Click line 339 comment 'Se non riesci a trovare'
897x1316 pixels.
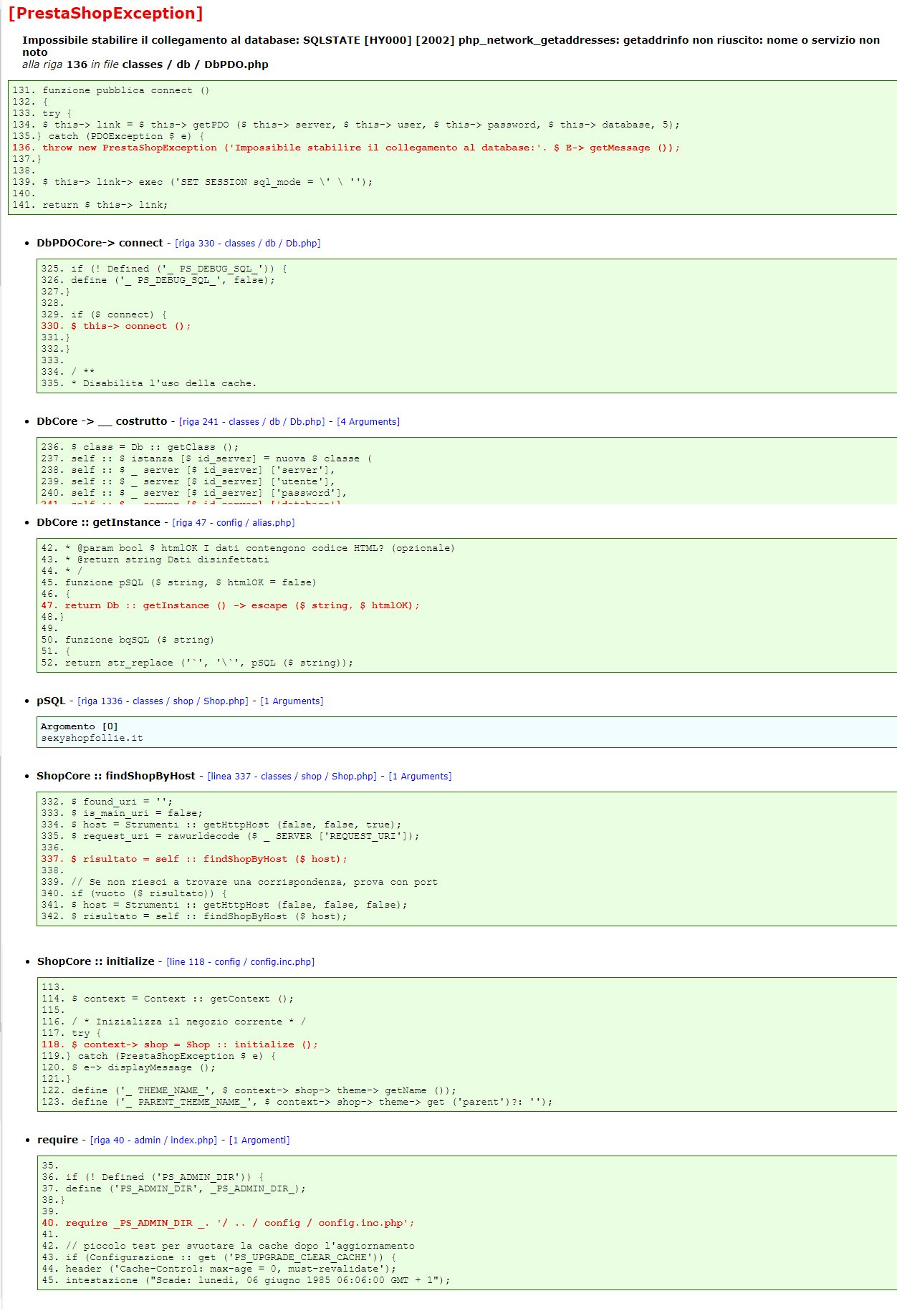(239, 882)
